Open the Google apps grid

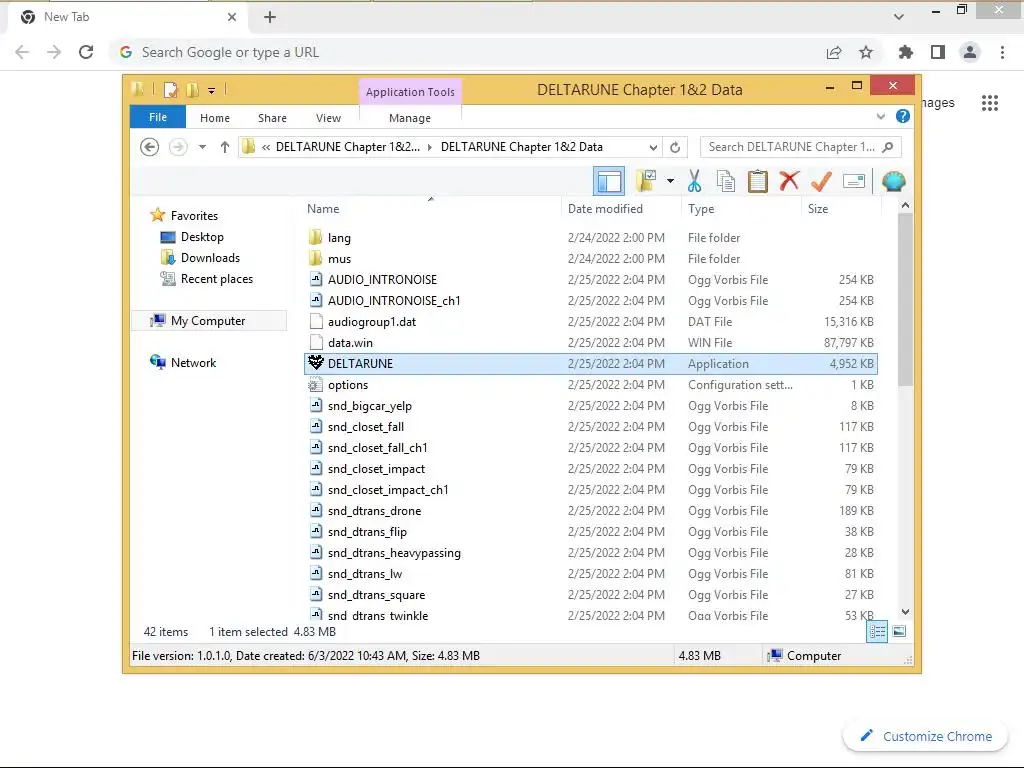(x=989, y=103)
